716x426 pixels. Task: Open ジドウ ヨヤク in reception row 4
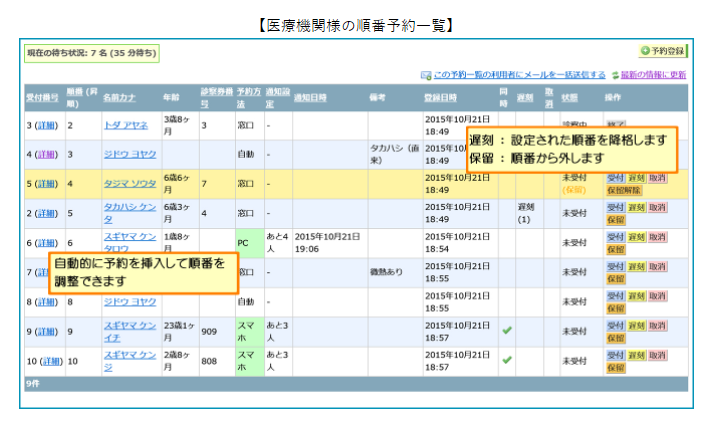pyautogui.click(x=130, y=154)
